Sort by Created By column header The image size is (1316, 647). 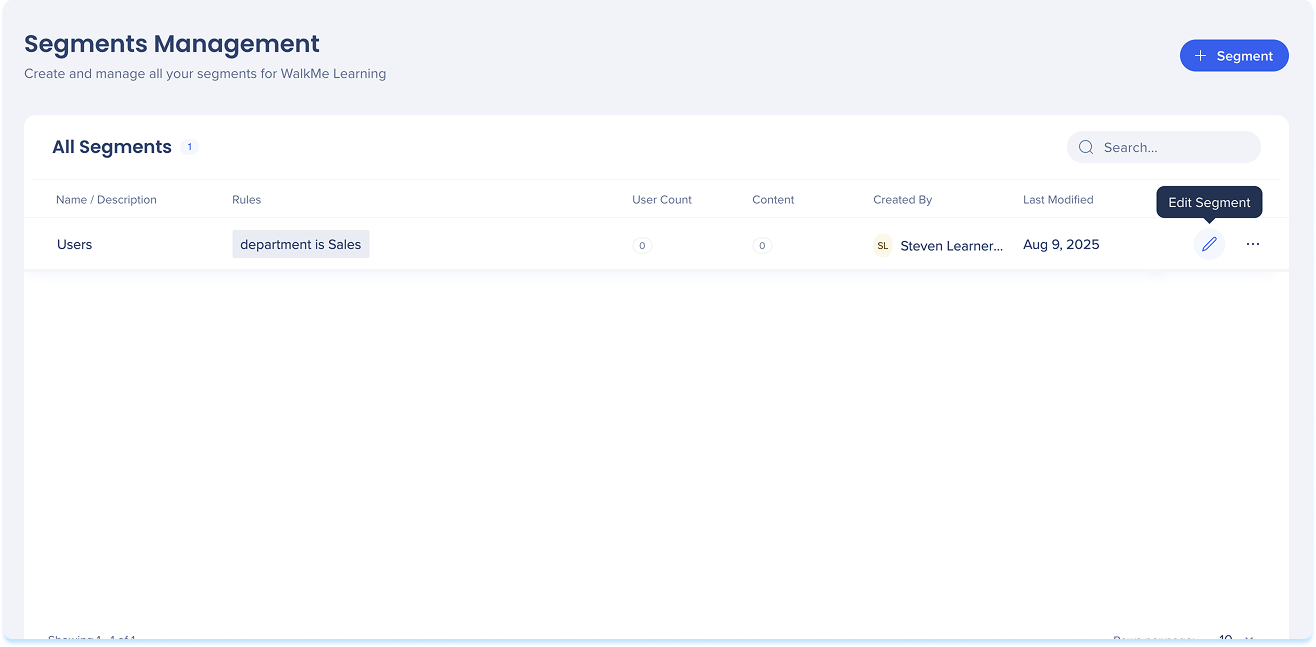coord(902,200)
